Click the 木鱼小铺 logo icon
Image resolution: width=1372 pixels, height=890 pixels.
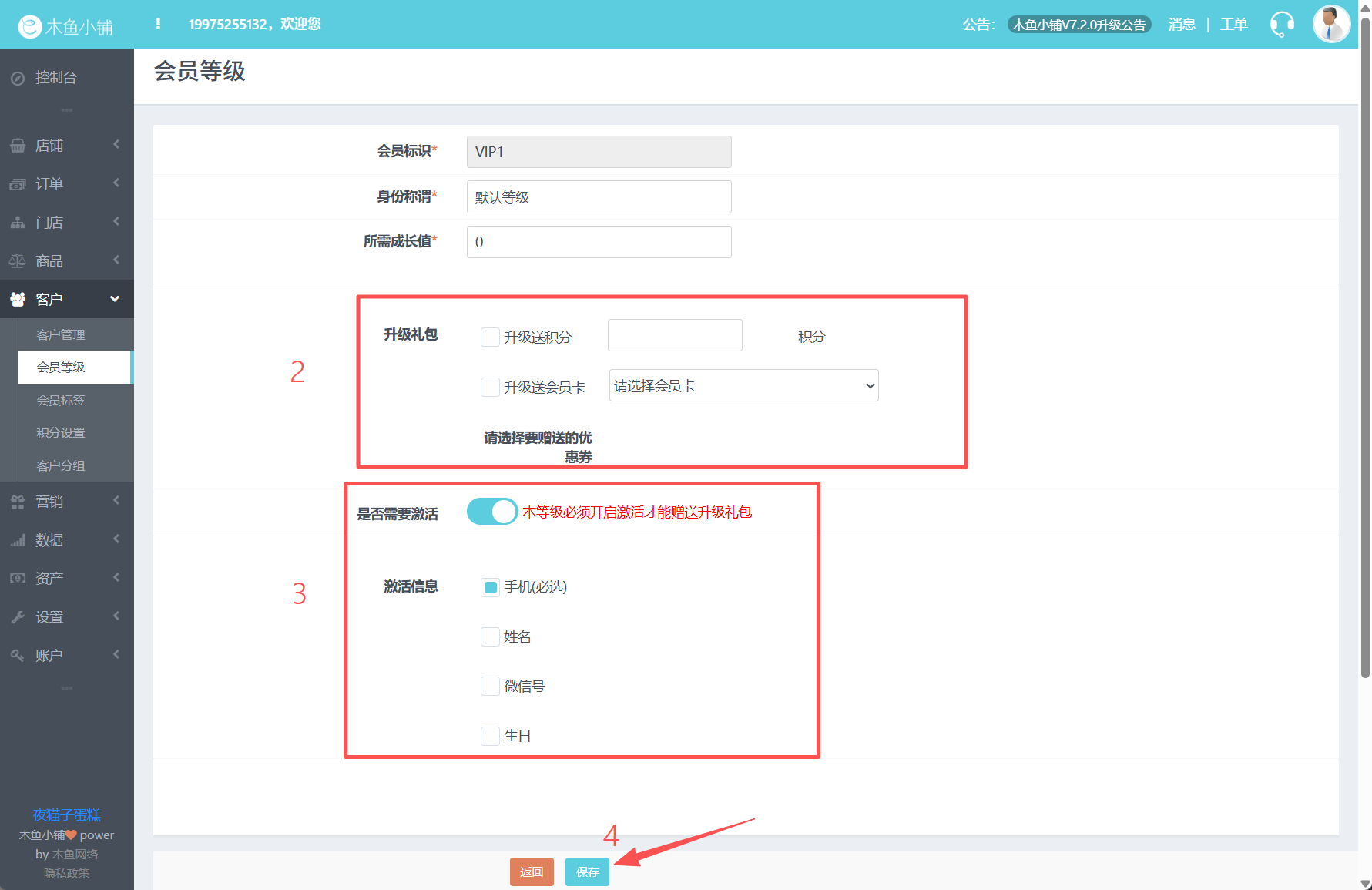pyautogui.click(x=30, y=27)
